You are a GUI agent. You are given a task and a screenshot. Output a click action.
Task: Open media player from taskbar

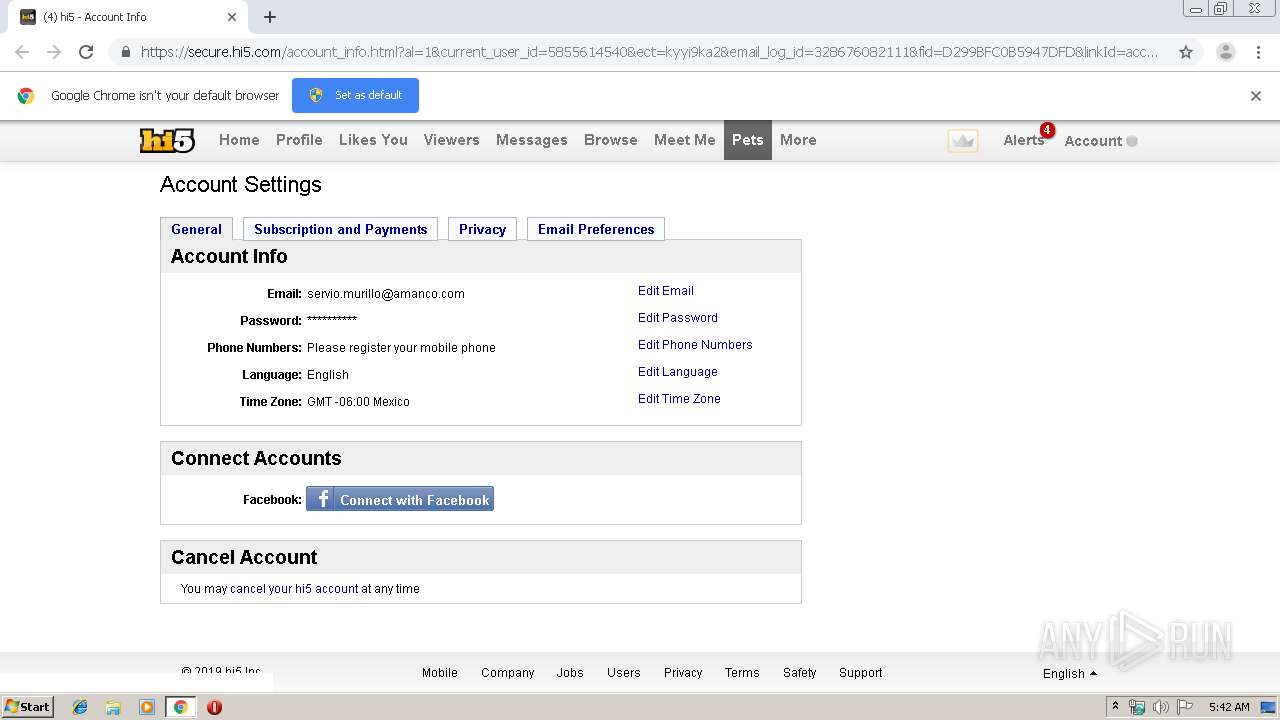click(147, 707)
